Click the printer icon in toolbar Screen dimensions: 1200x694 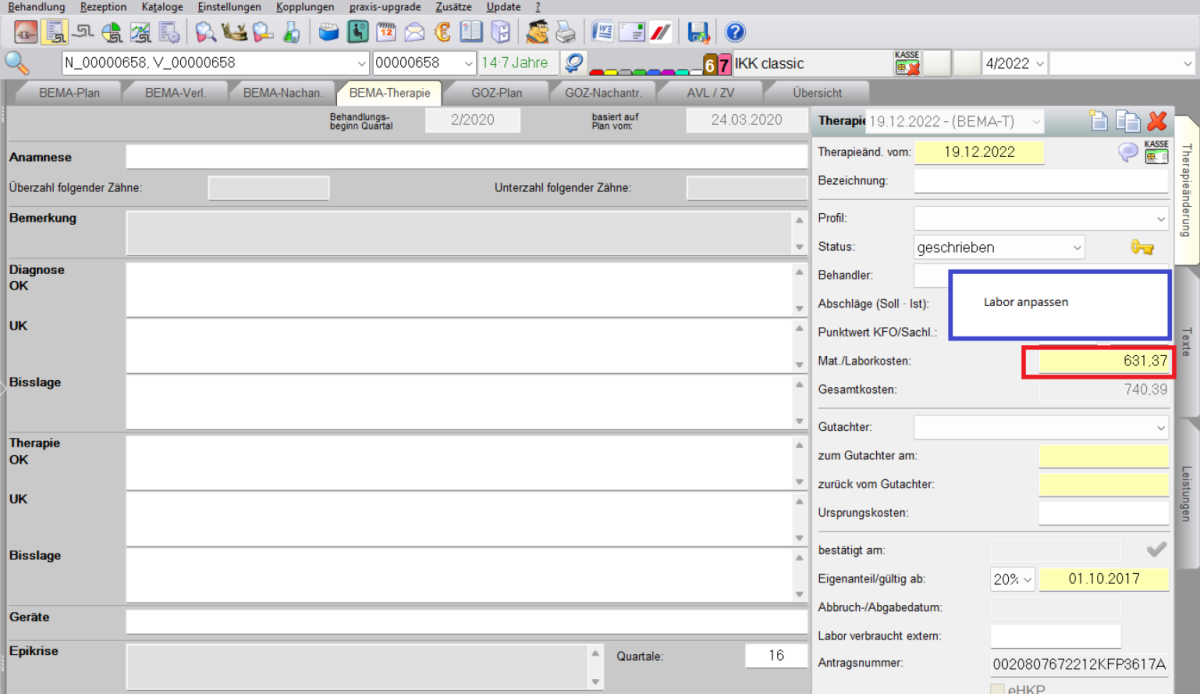566,31
